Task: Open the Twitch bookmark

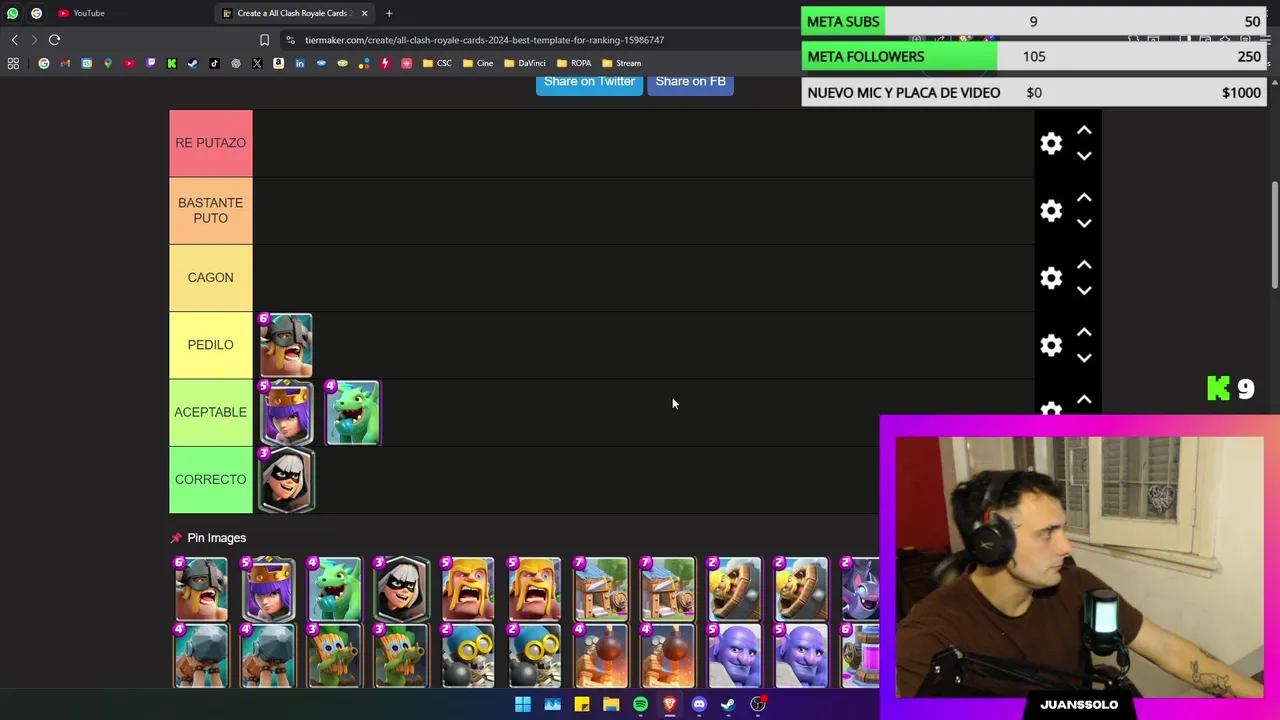Action: pyautogui.click(x=150, y=63)
